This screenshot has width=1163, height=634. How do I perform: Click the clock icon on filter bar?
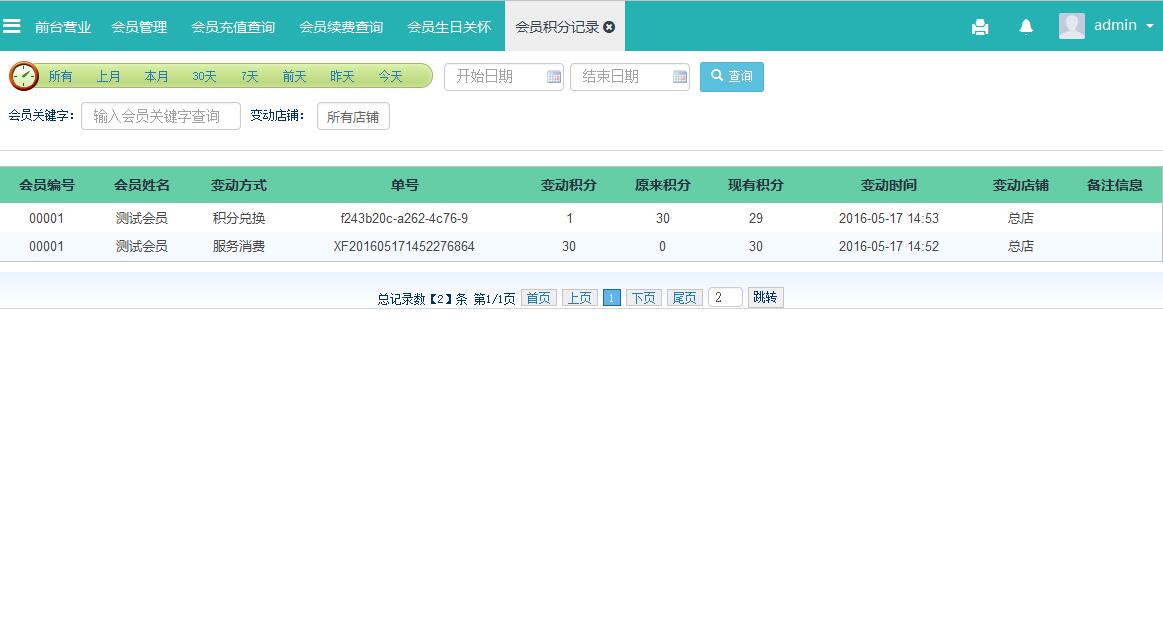coord(24,76)
